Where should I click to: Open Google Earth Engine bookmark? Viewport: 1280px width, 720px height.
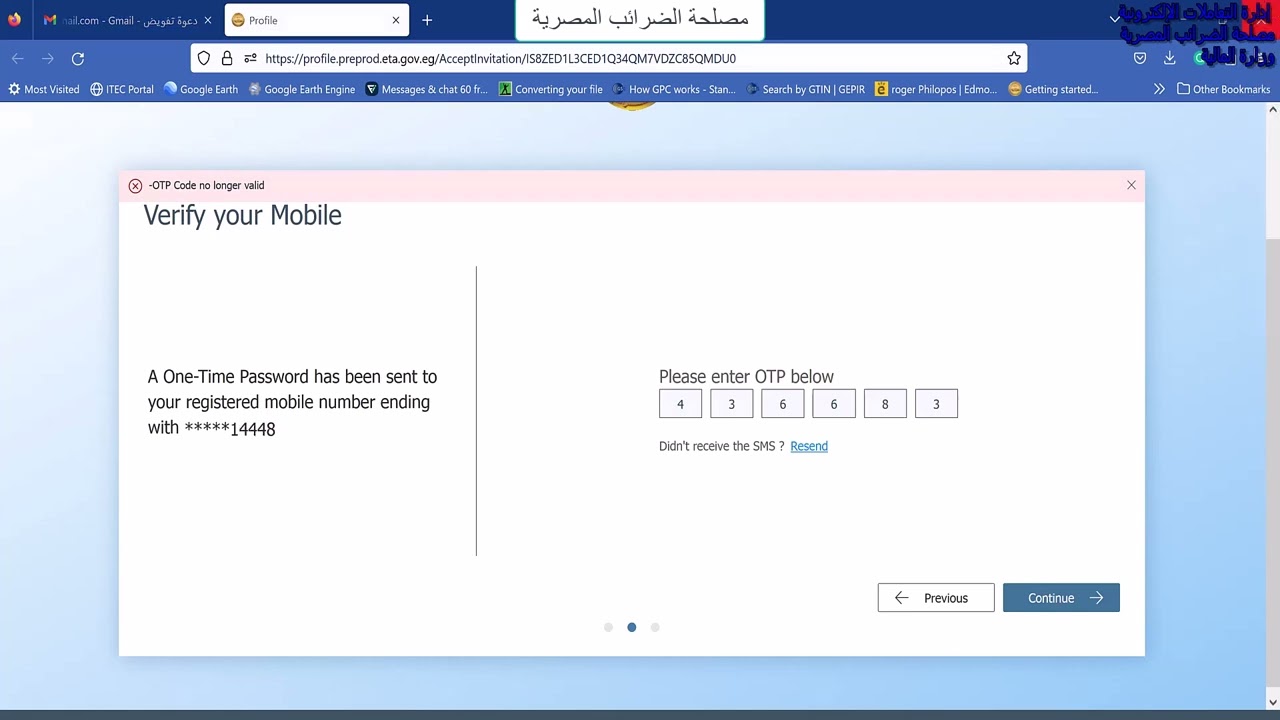tap(302, 89)
